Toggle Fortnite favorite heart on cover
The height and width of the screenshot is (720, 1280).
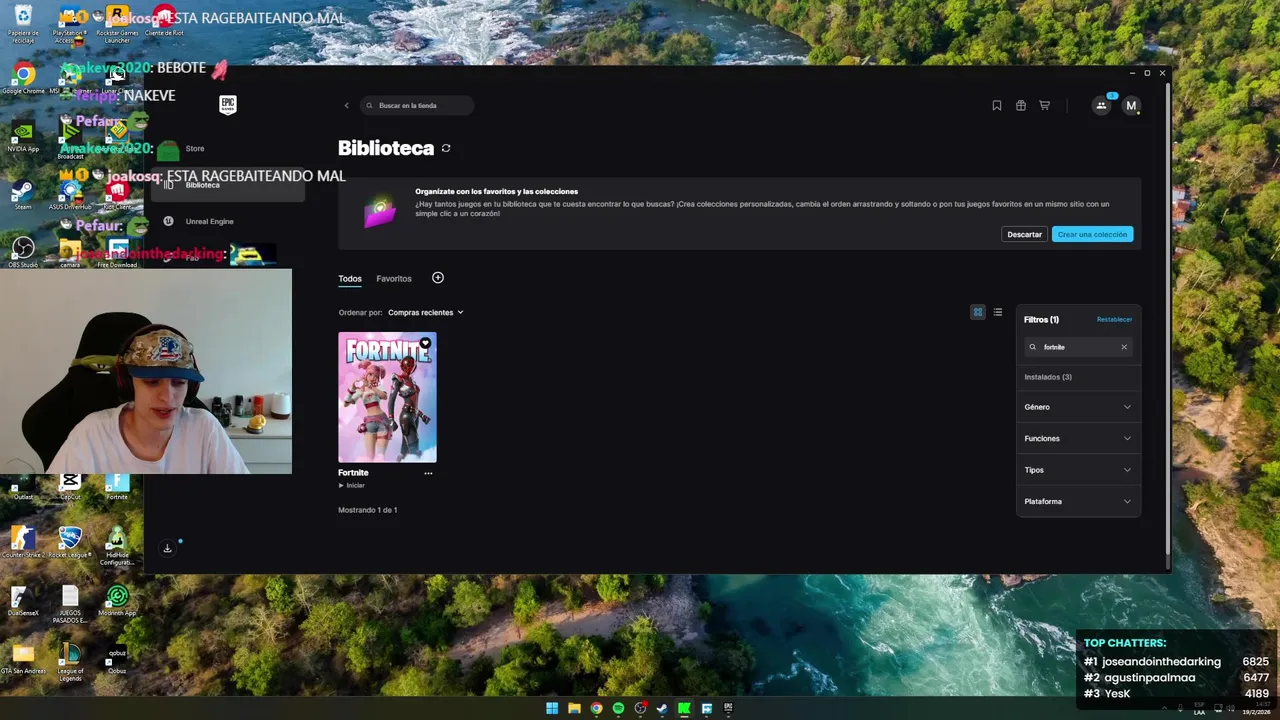(x=425, y=344)
